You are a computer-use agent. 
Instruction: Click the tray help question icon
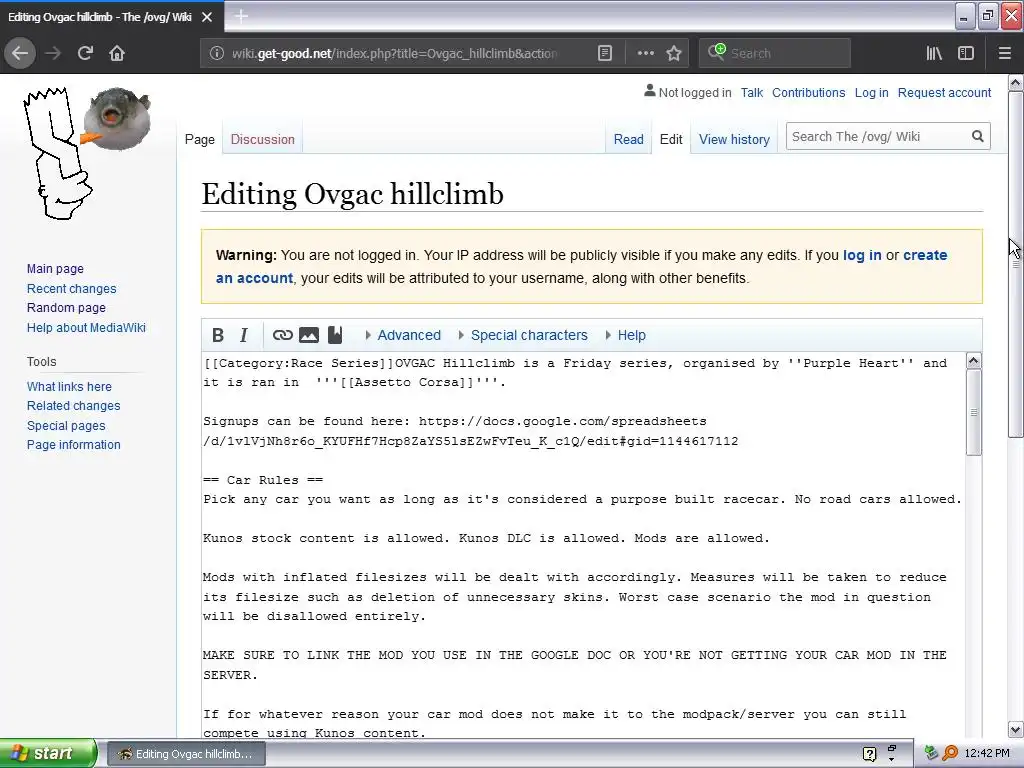[869, 754]
